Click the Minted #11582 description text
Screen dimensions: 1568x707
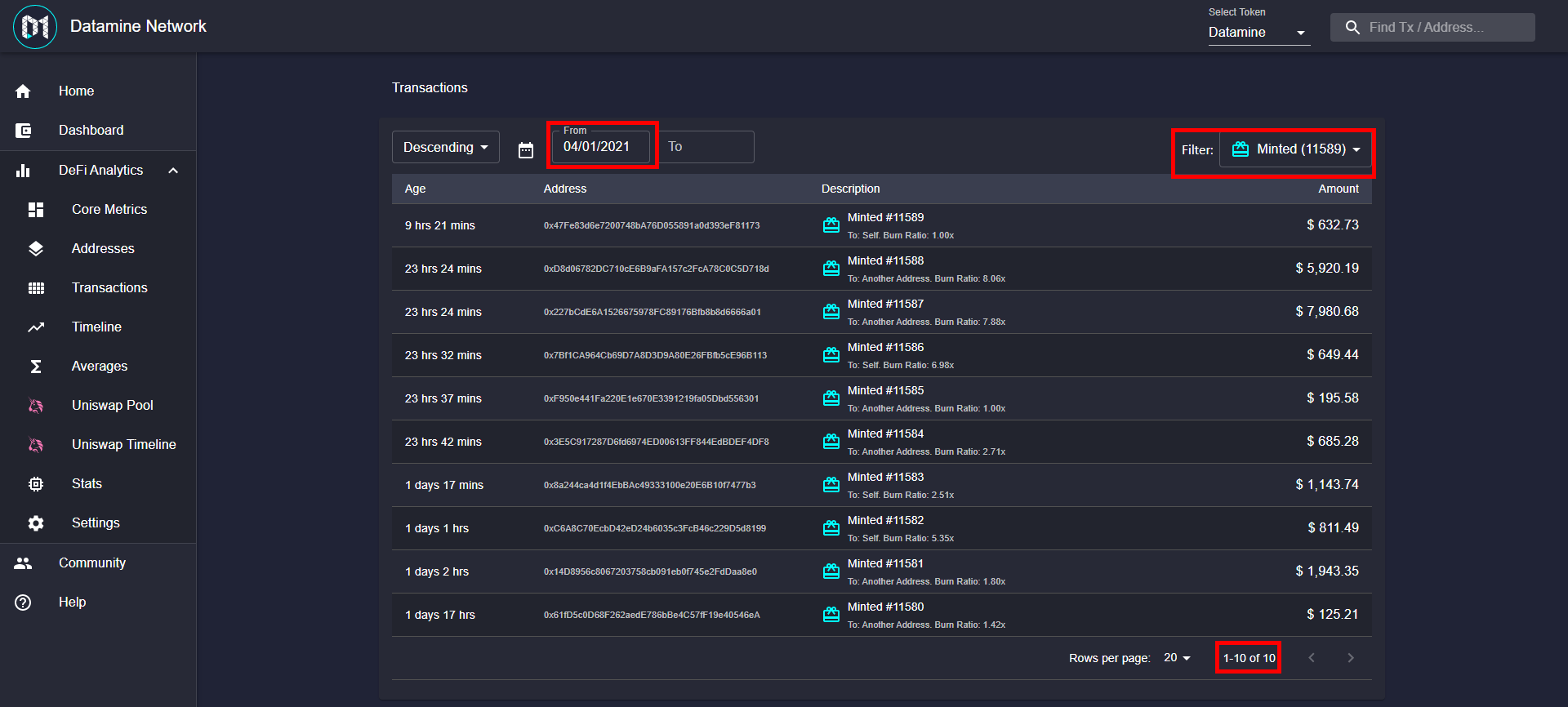pyautogui.click(x=885, y=521)
